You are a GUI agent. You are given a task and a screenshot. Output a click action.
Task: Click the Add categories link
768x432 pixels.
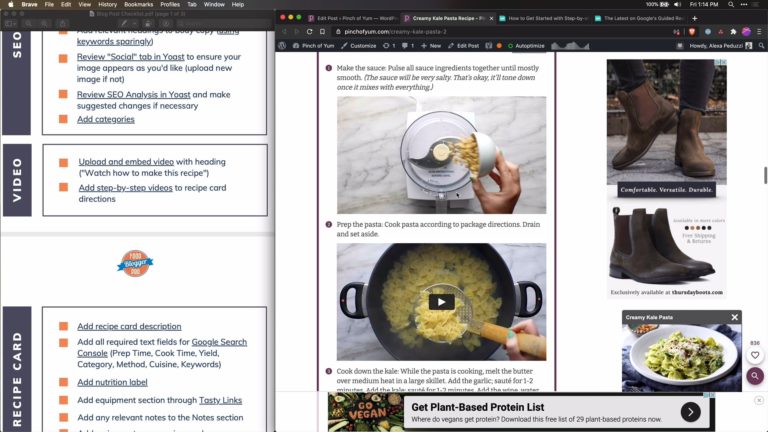[105, 119]
